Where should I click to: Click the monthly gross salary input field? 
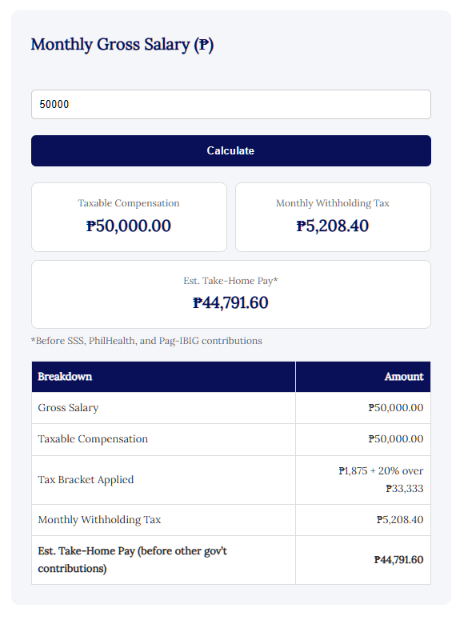pos(231,104)
